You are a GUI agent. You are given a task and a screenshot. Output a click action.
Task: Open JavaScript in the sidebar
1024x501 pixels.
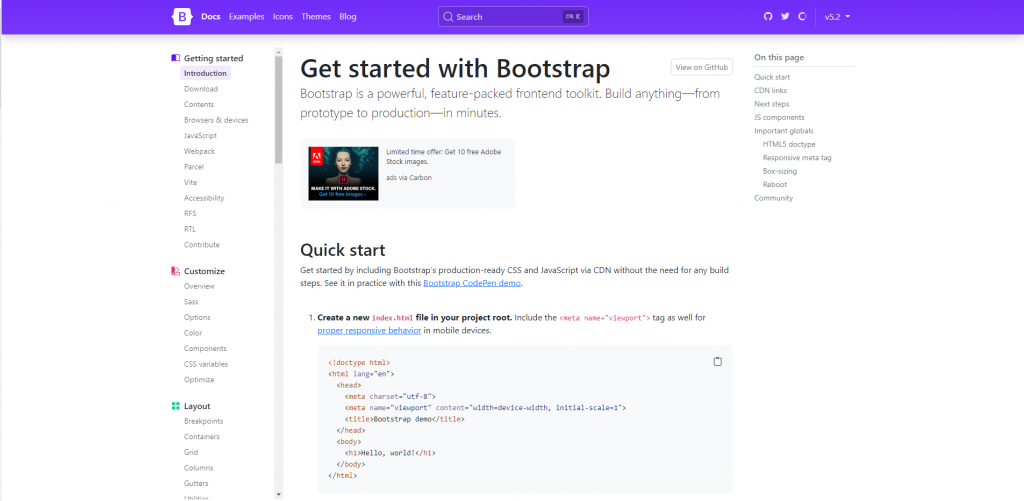click(x=200, y=136)
